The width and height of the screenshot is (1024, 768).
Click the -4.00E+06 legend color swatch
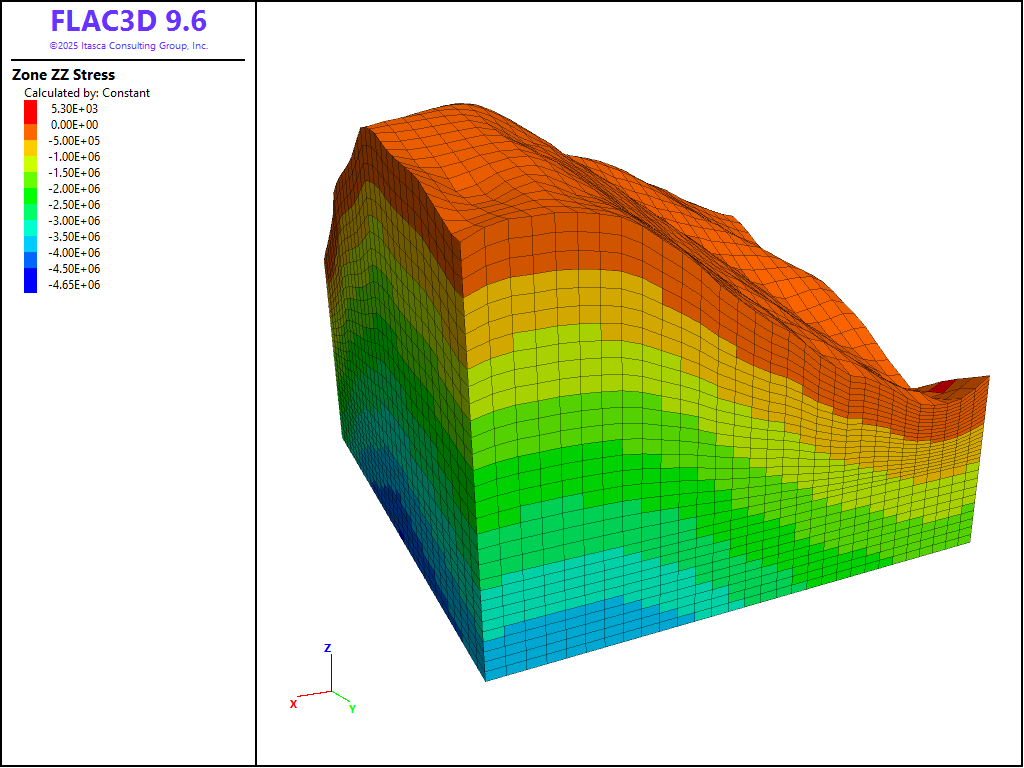click(x=30, y=253)
